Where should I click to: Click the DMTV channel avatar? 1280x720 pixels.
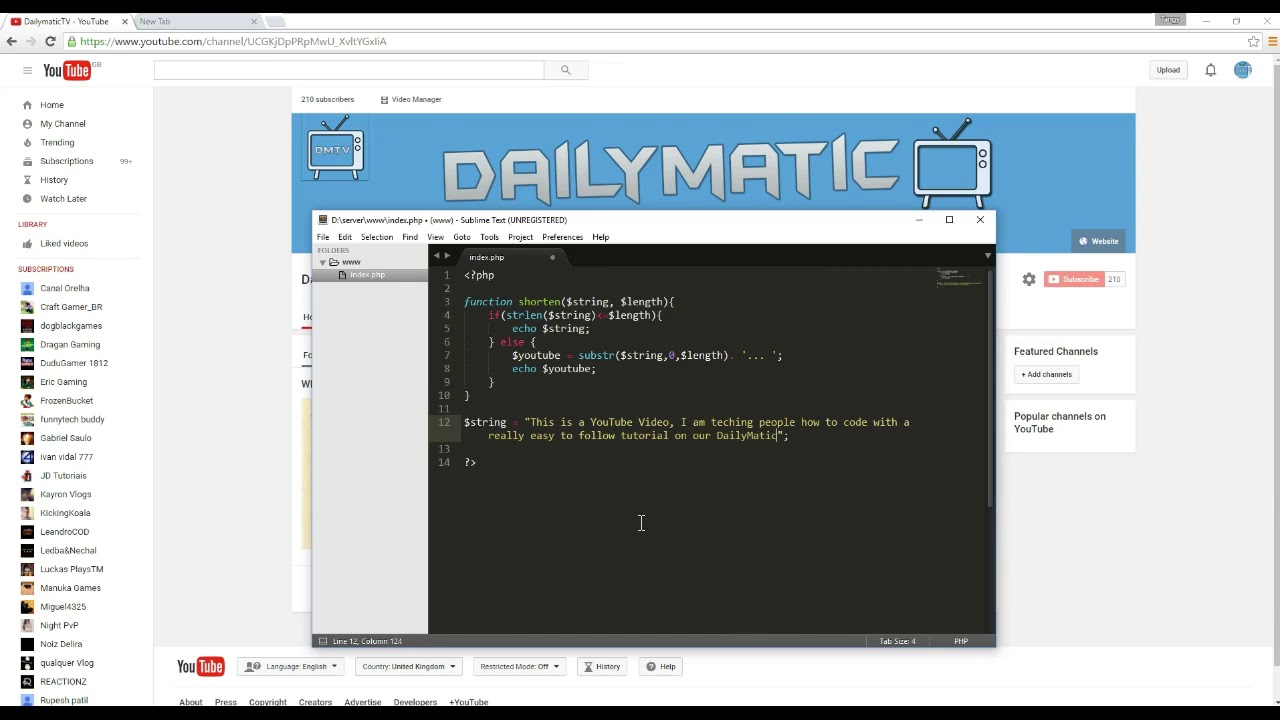[x=335, y=148]
